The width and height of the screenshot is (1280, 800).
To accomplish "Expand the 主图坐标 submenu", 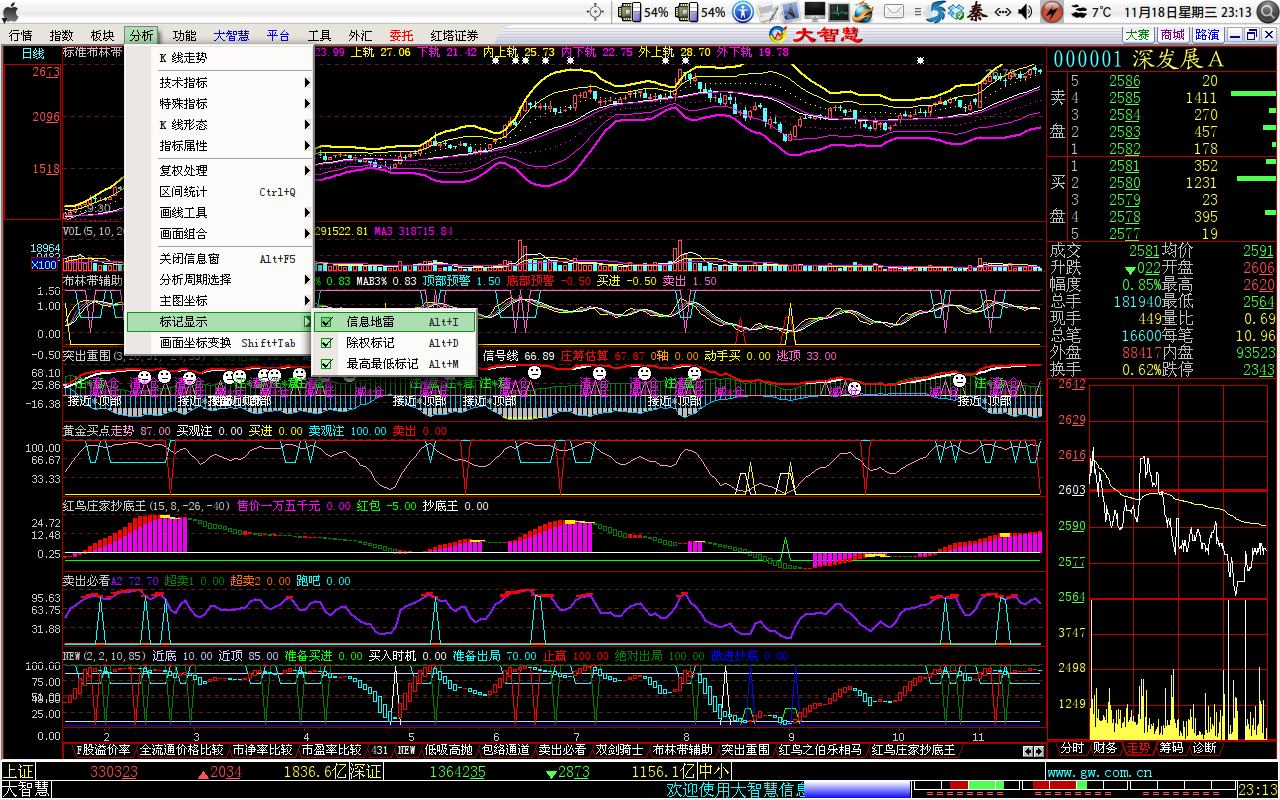I will click(220, 301).
